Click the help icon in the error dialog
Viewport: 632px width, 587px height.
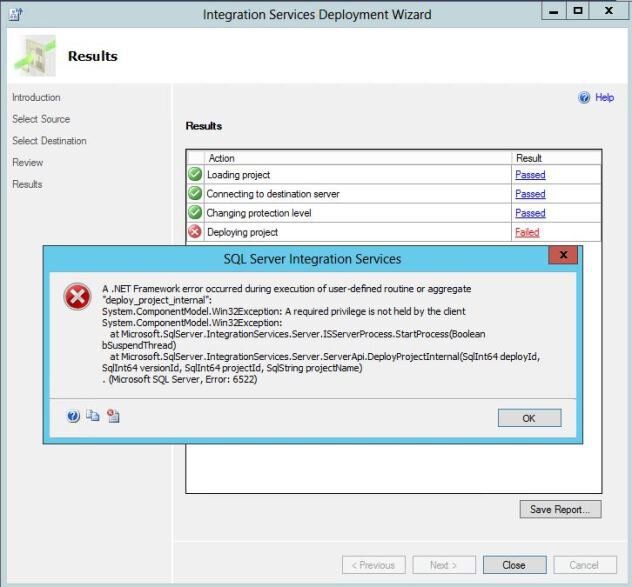click(73, 416)
